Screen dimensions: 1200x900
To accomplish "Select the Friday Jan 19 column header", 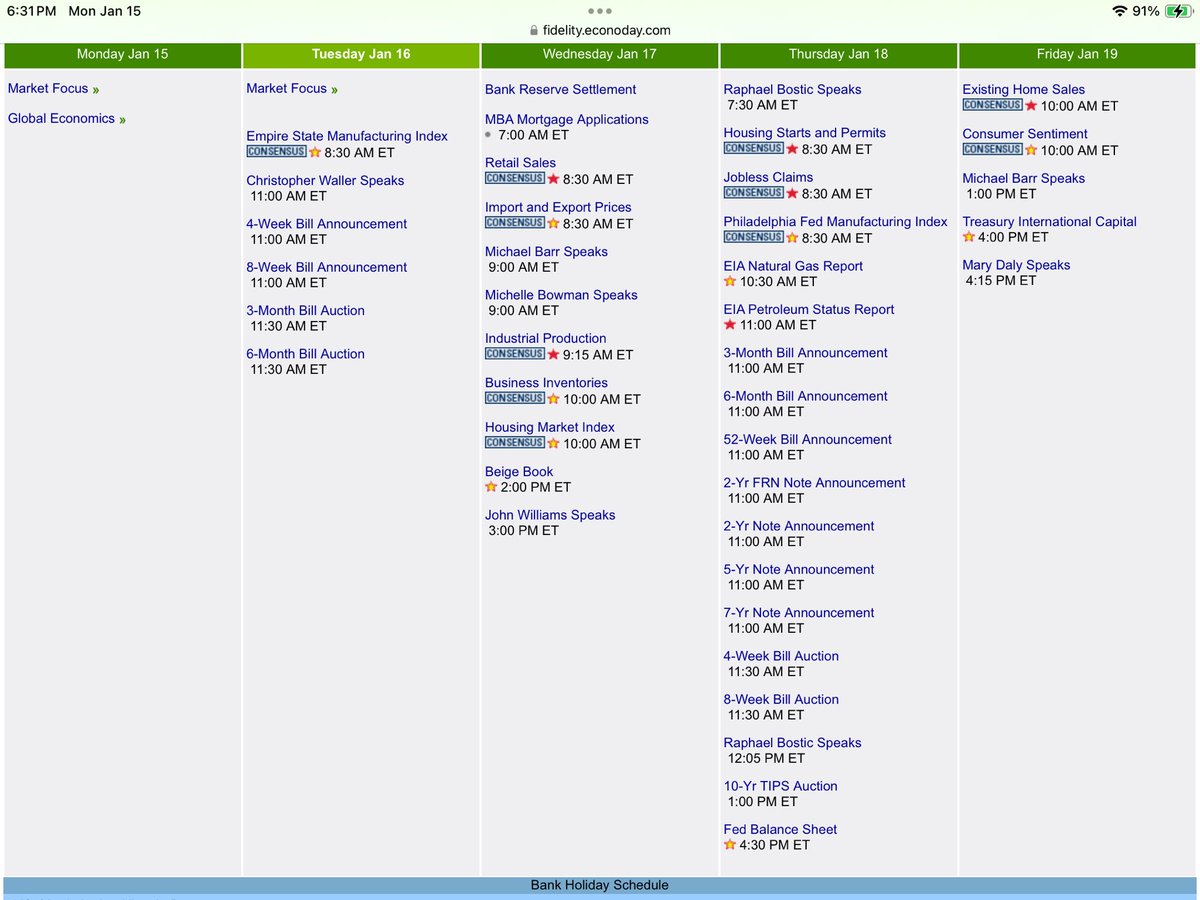I will click(x=1077, y=54).
